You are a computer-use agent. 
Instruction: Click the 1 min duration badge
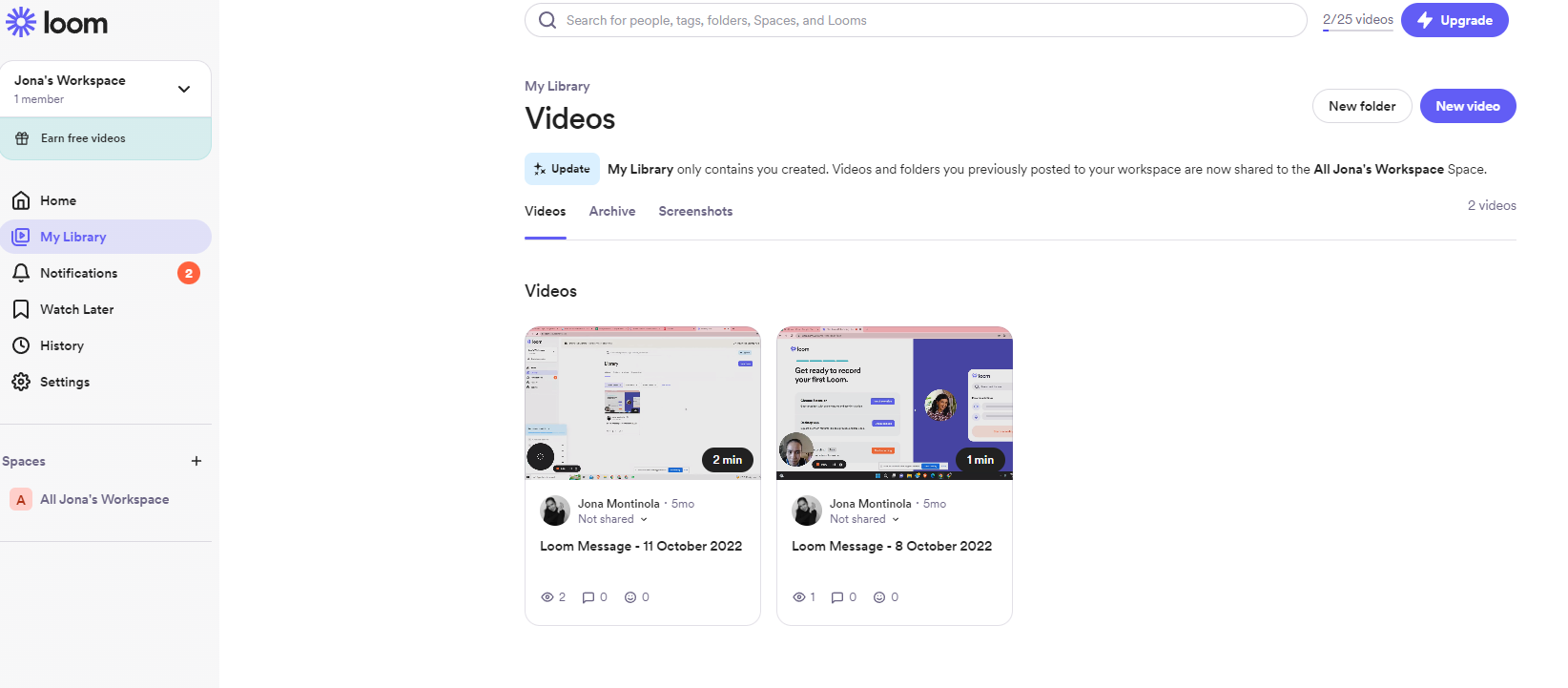click(980, 460)
